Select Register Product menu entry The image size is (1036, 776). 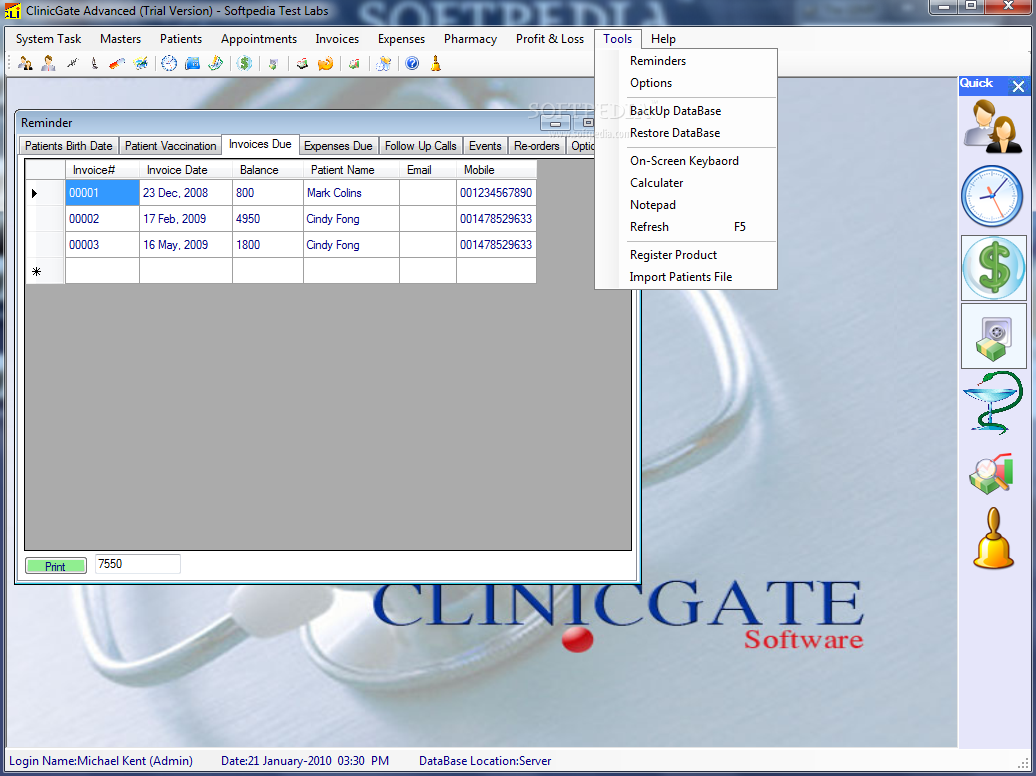tap(686, 254)
